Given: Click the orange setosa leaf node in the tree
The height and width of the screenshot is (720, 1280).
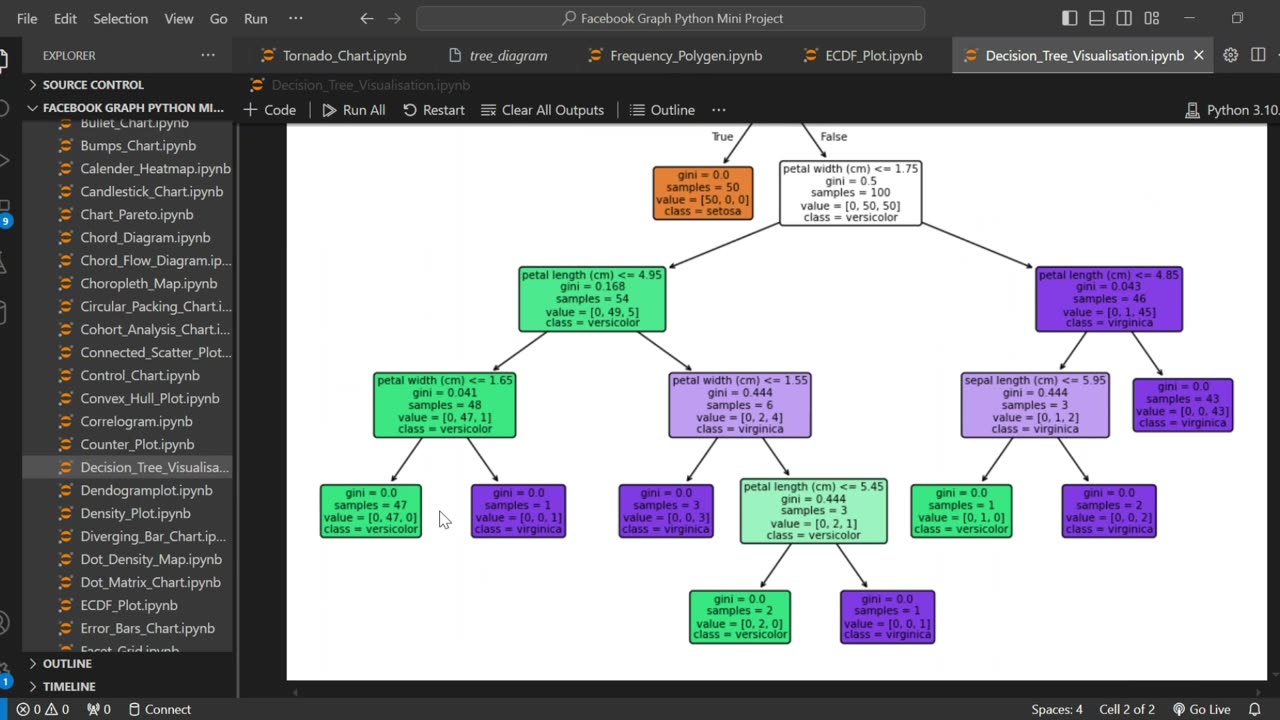Looking at the screenshot, I should point(702,193).
